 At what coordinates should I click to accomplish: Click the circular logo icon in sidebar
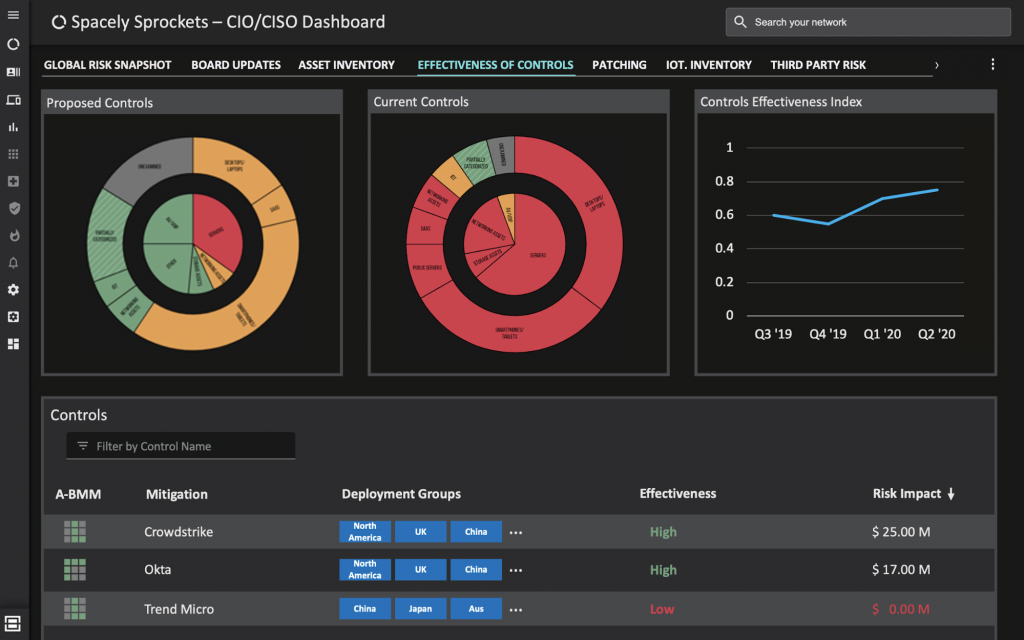13,44
